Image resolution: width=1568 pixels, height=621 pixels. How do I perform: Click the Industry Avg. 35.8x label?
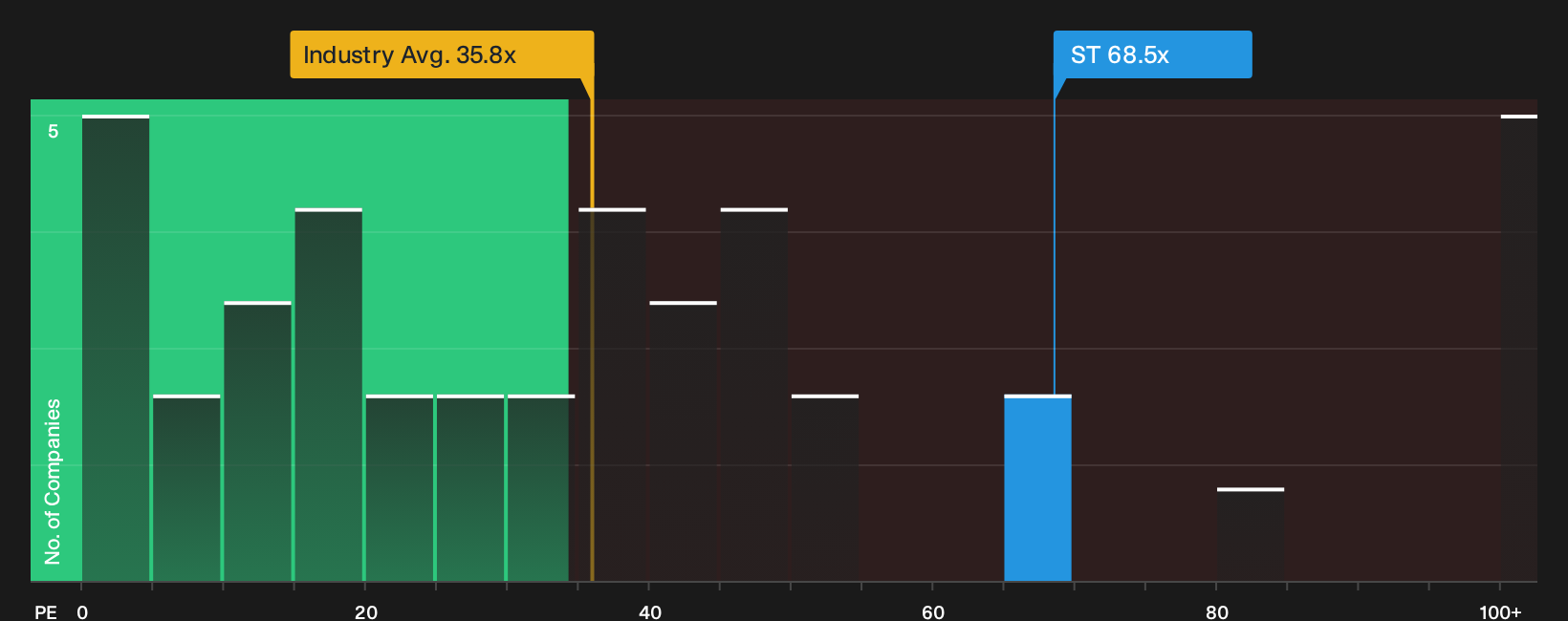[442, 54]
